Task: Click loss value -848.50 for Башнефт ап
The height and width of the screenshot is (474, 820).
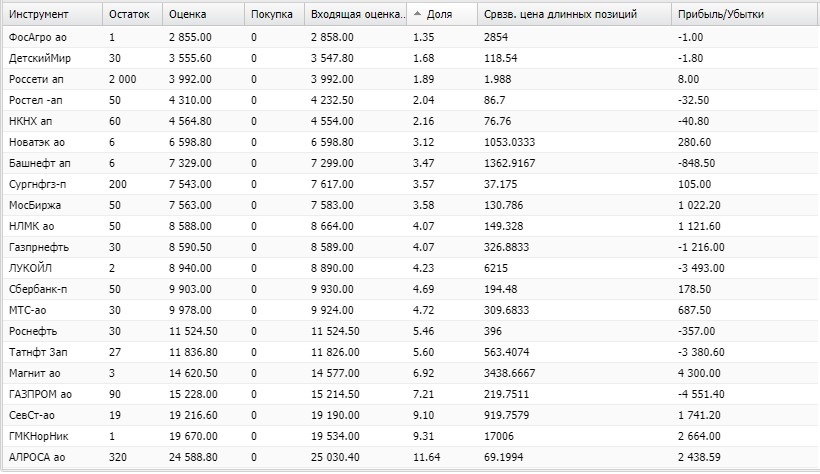Action: point(697,163)
